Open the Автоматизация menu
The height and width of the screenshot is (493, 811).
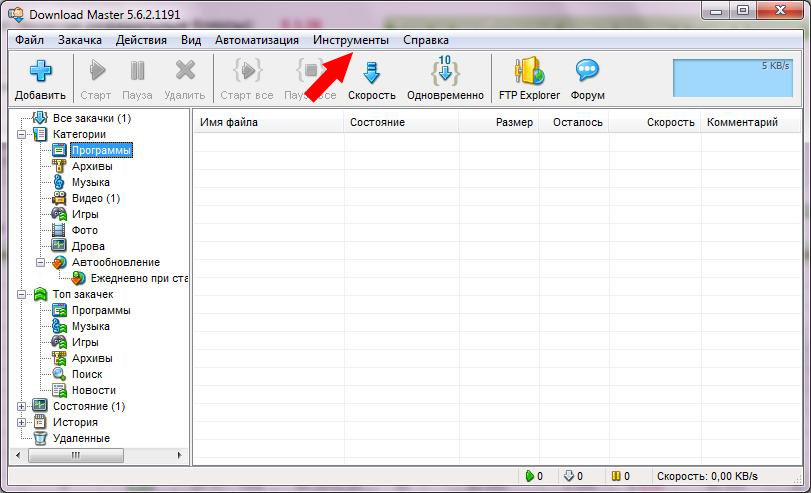point(256,40)
